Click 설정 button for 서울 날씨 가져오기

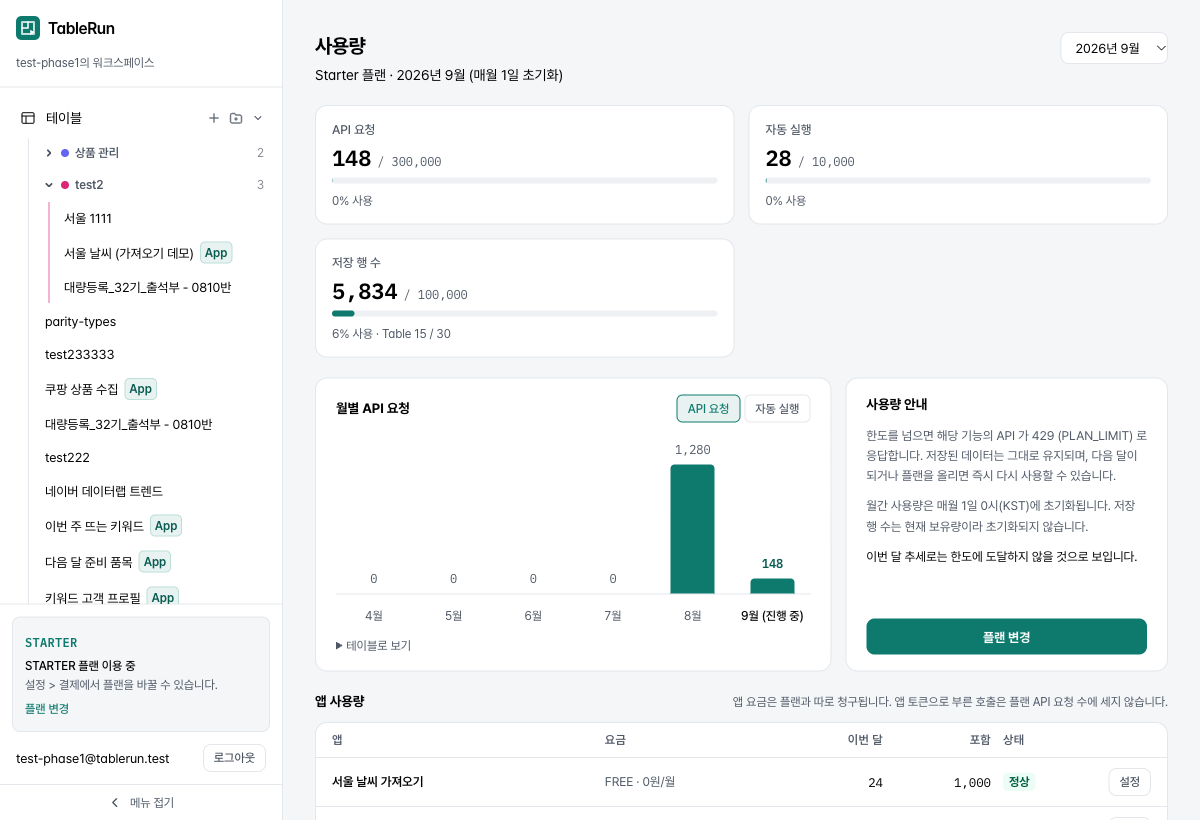point(1130,782)
